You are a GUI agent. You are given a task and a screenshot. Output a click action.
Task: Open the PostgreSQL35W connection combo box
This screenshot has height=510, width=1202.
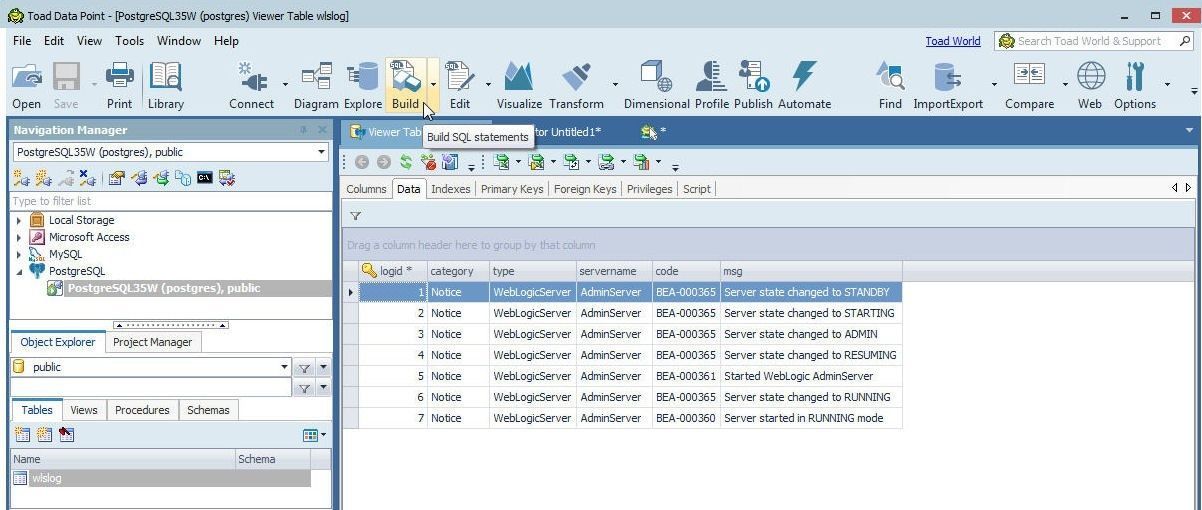[170, 152]
